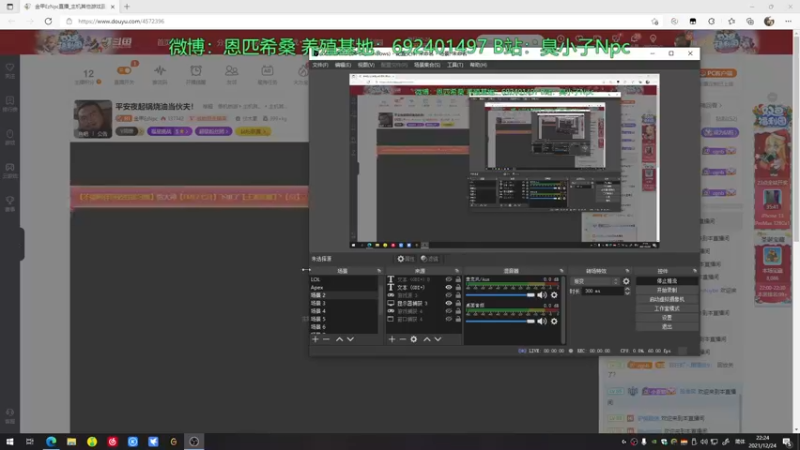
Task: Open the Scene Collection menu in OBS
Action: [427, 65]
